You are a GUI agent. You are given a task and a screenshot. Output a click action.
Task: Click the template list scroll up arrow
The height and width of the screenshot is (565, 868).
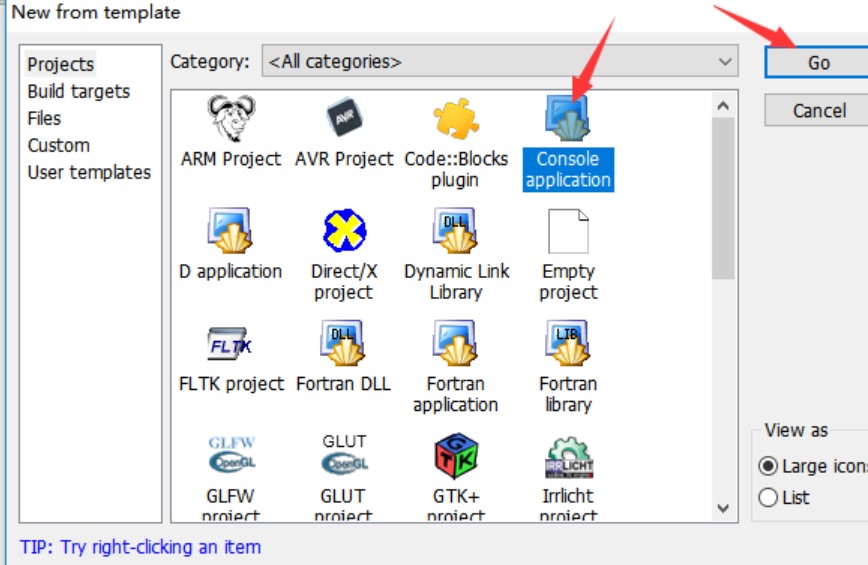pos(723,106)
